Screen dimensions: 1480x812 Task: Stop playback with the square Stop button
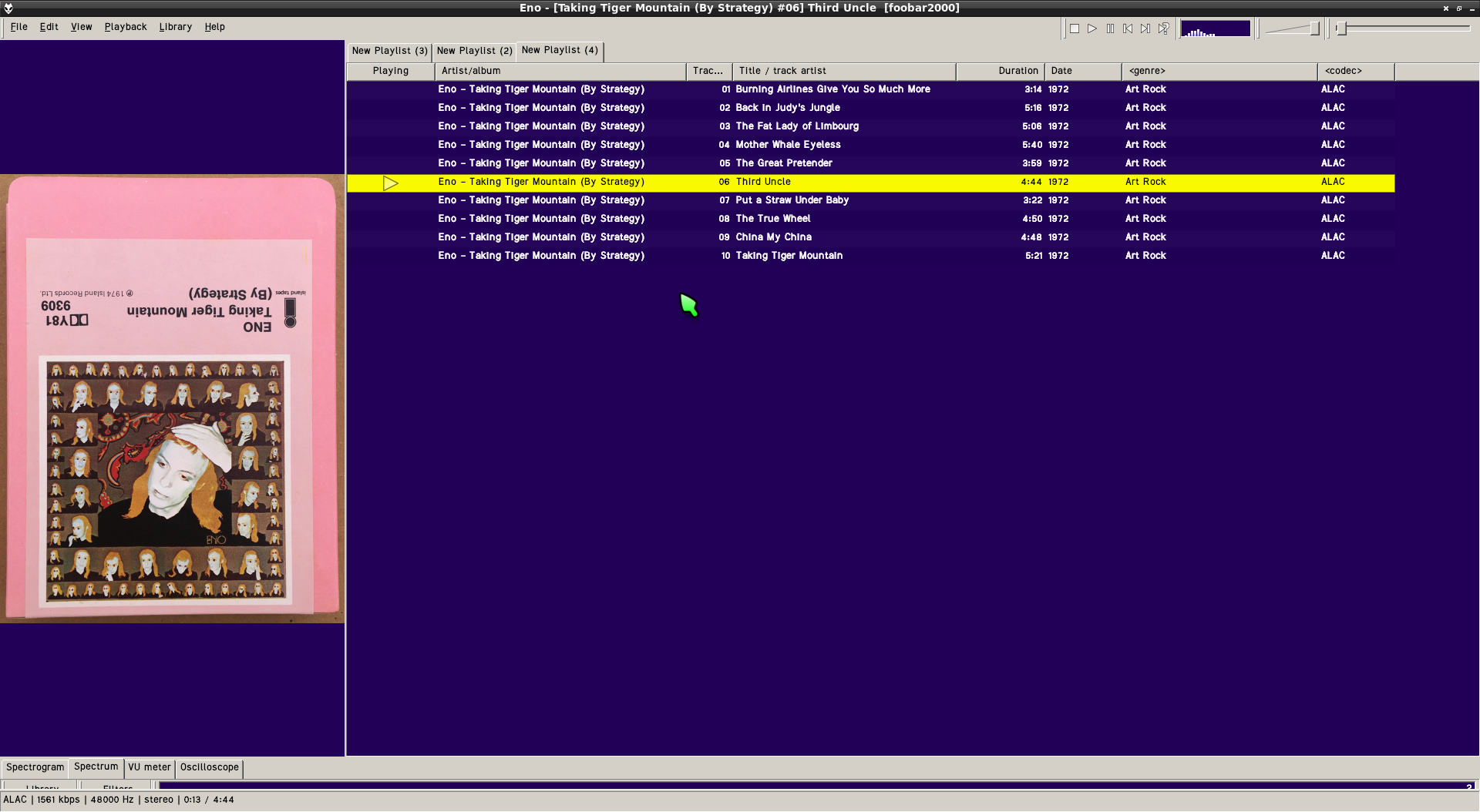tap(1075, 29)
